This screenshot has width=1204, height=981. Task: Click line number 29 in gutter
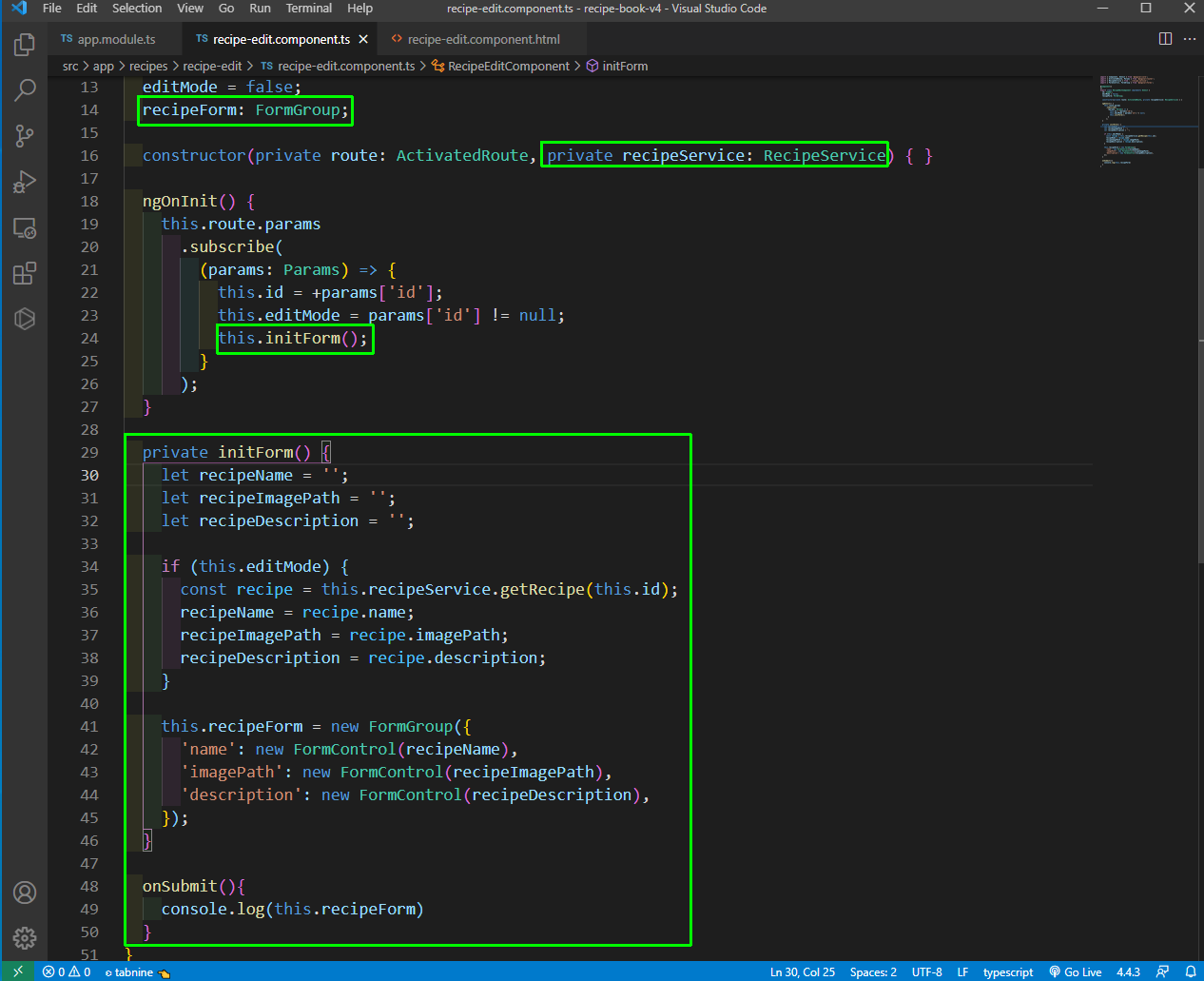[89, 452]
